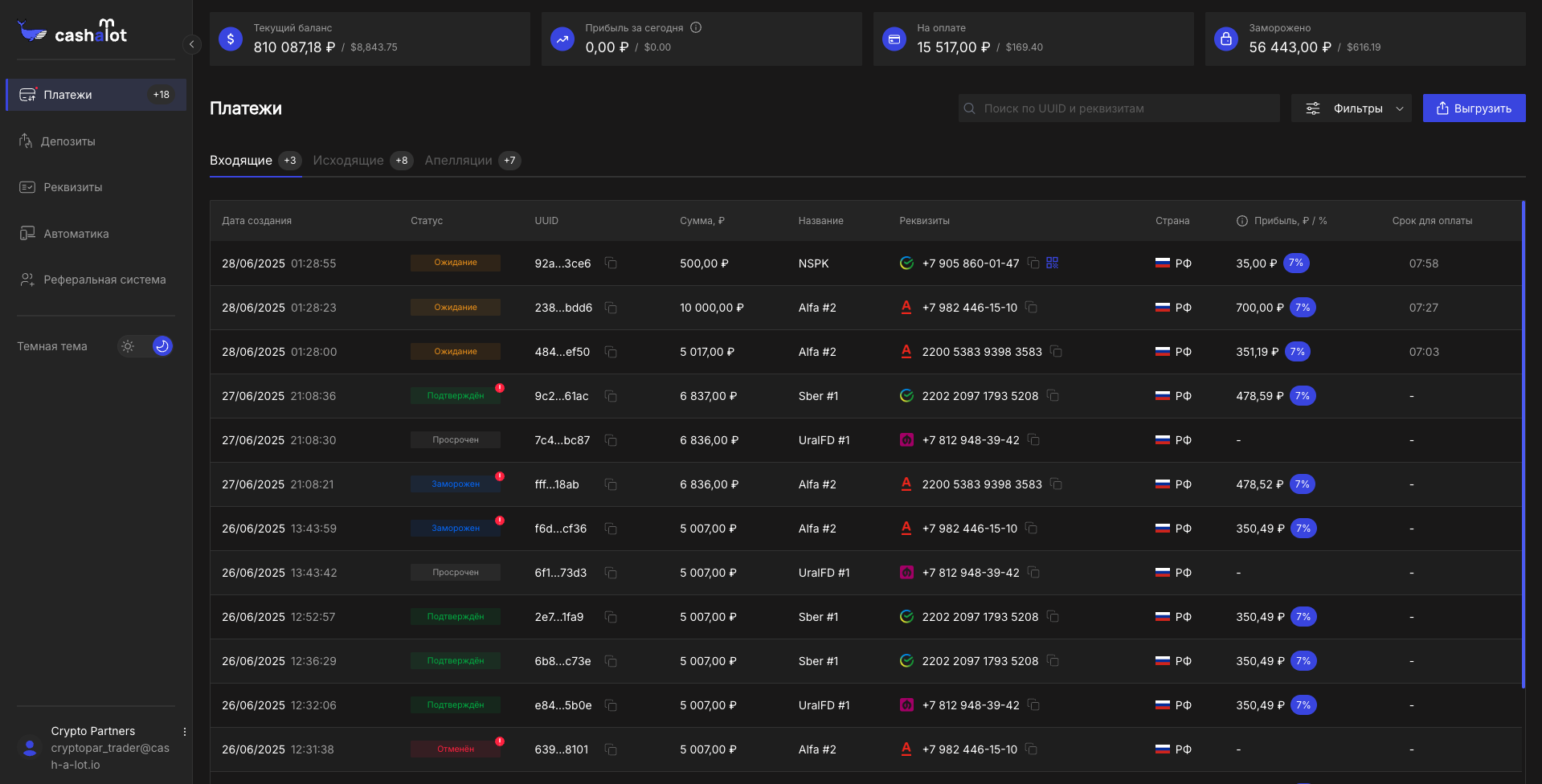Copy UUID 9c2...61ac
Image resolution: width=1542 pixels, height=784 pixels.
[x=611, y=396]
